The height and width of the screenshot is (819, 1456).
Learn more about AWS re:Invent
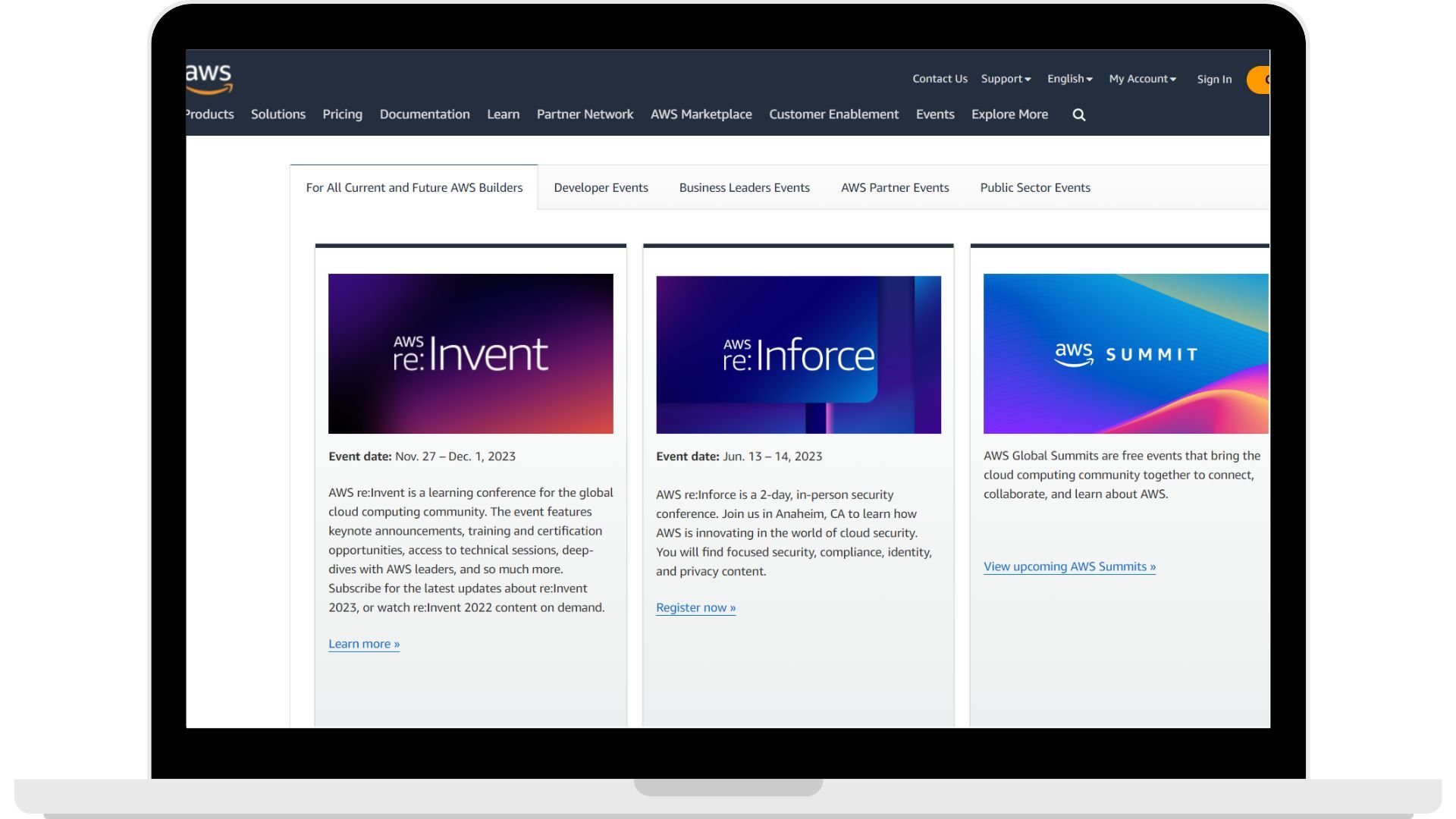363,643
